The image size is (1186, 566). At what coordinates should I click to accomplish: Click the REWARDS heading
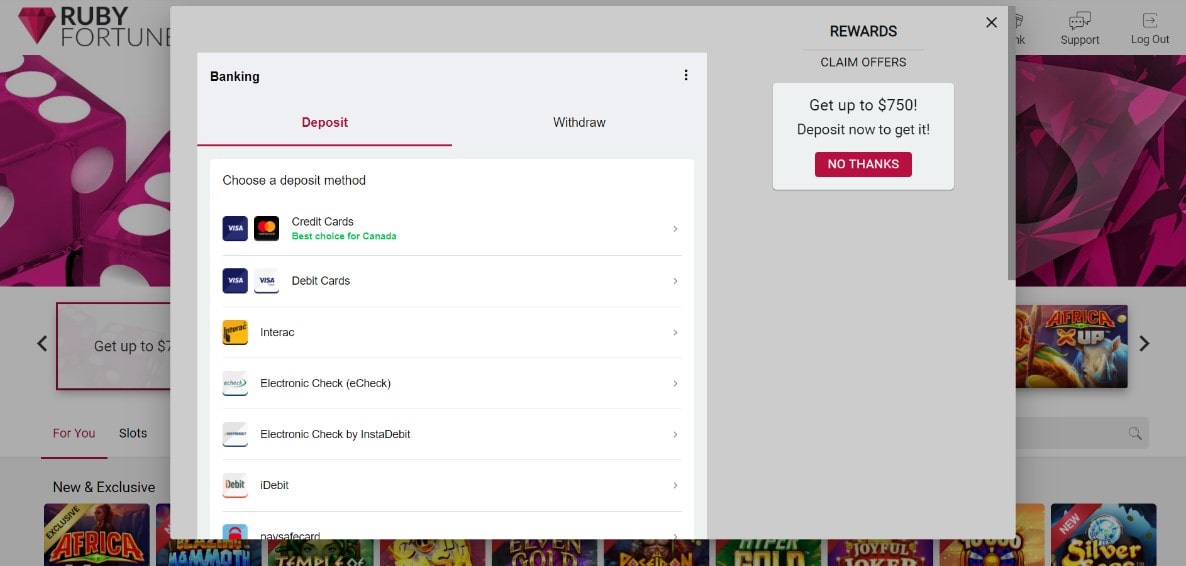pos(863,31)
